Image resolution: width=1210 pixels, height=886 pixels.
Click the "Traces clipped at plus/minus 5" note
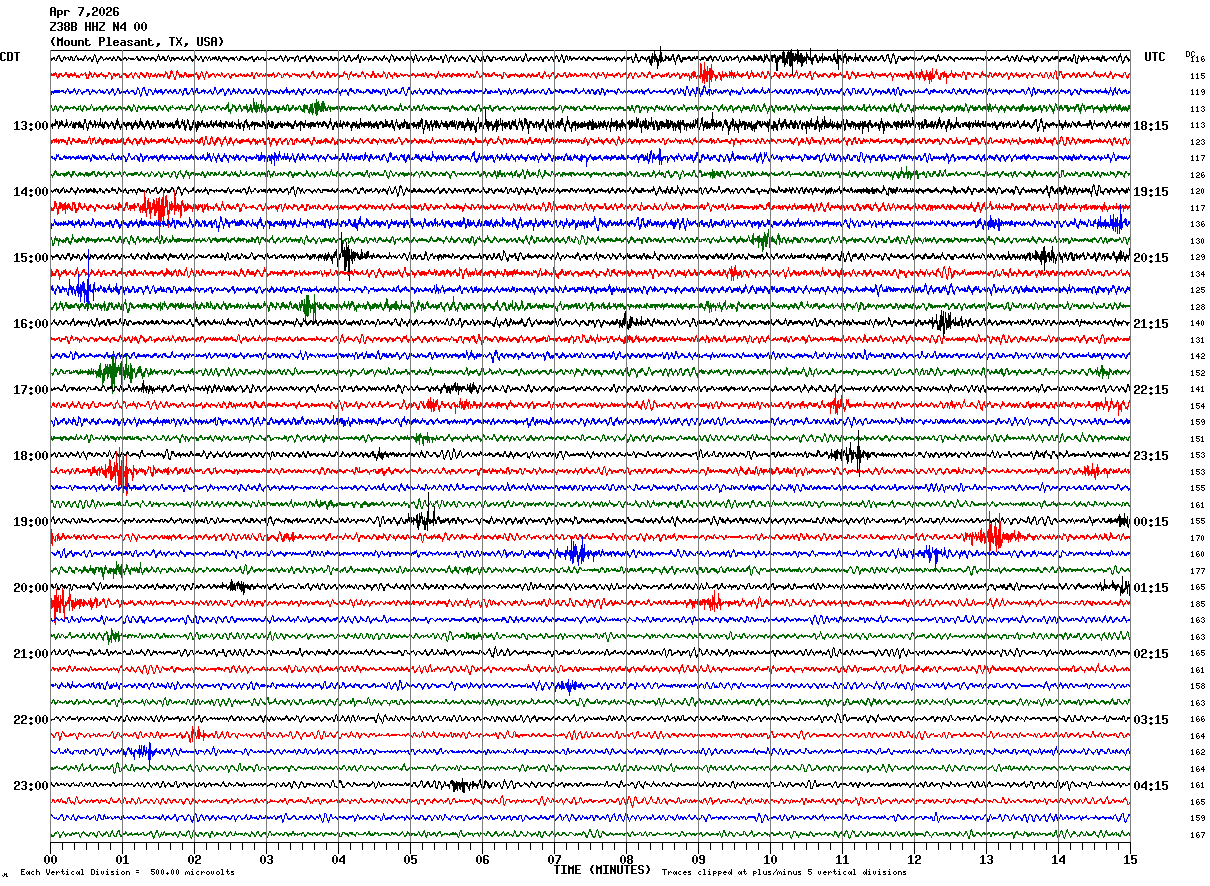tap(784, 873)
